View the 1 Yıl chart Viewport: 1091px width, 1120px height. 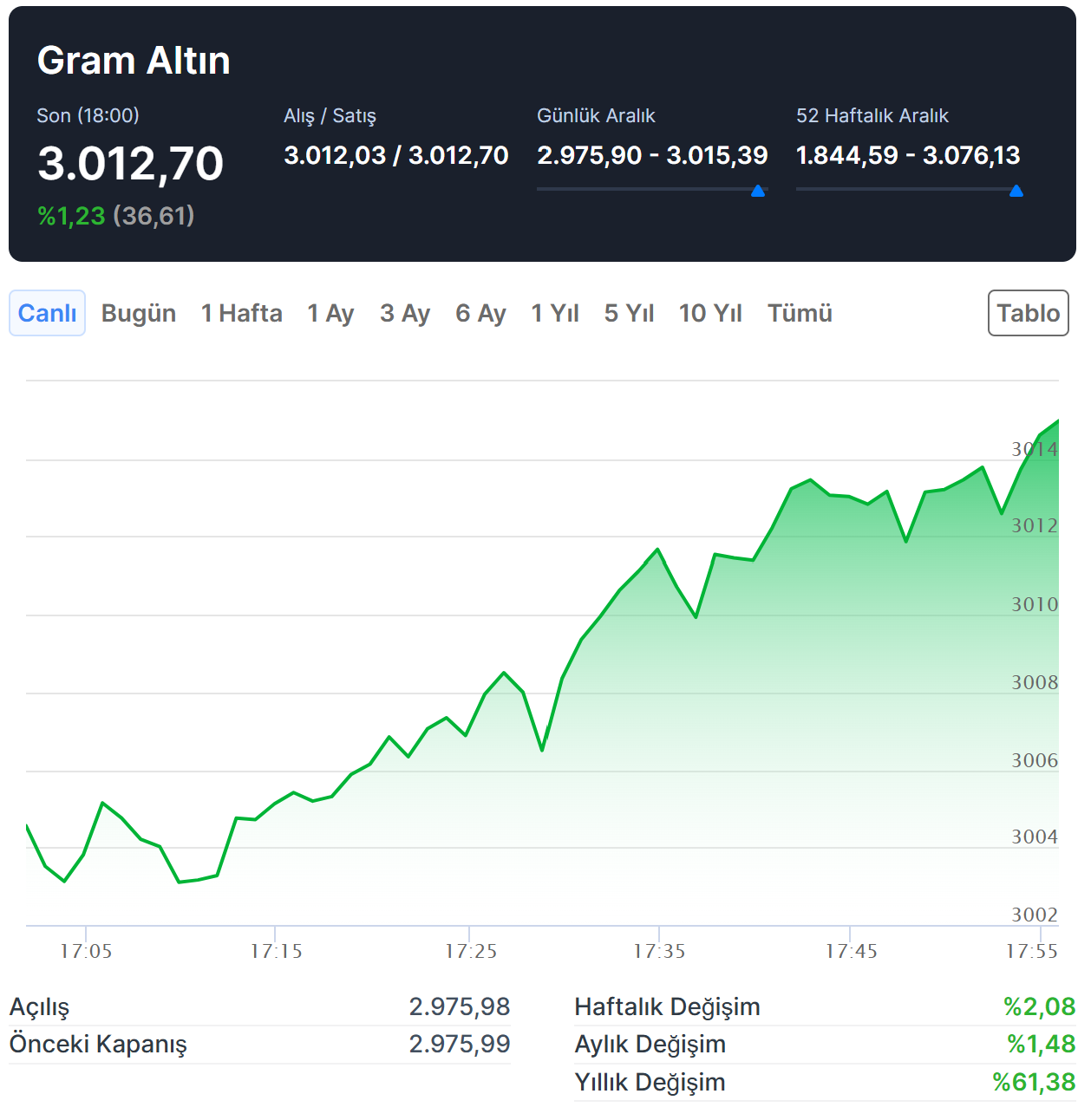click(x=555, y=313)
